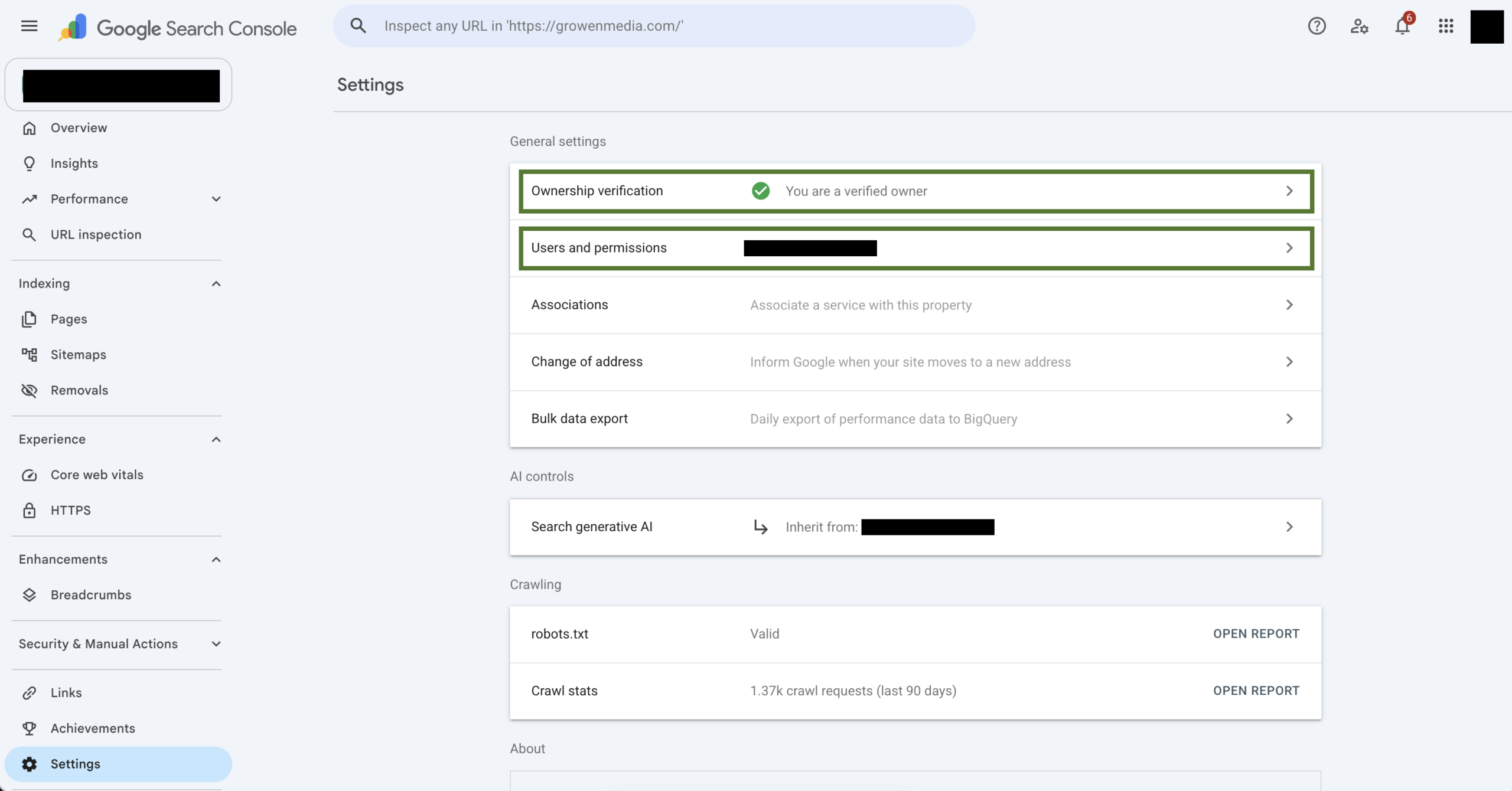Open Breadcrumbs enhancement report
Image resolution: width=1512 pixels, height=791 pixels.
click(91, 595)
